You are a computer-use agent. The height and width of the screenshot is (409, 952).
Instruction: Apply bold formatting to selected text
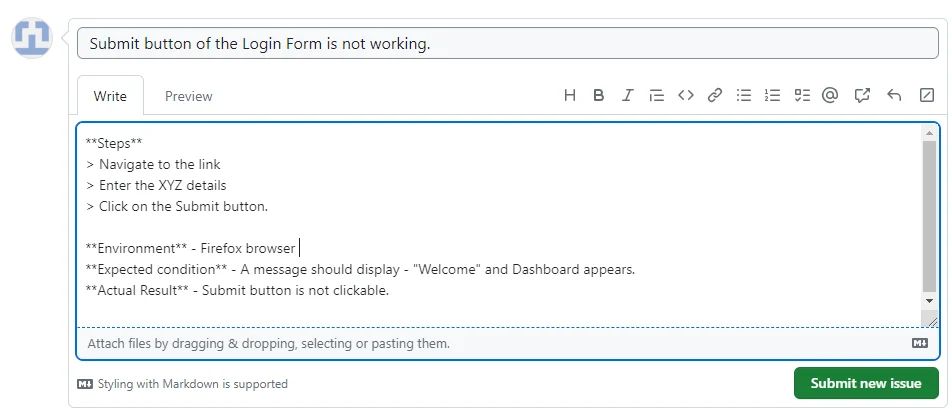[x=599, y=95]
